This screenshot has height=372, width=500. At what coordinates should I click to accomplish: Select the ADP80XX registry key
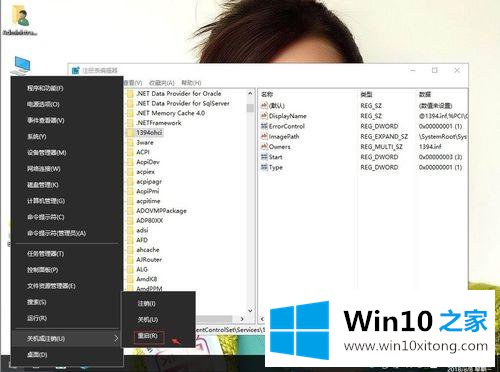[x=150, y=221]
